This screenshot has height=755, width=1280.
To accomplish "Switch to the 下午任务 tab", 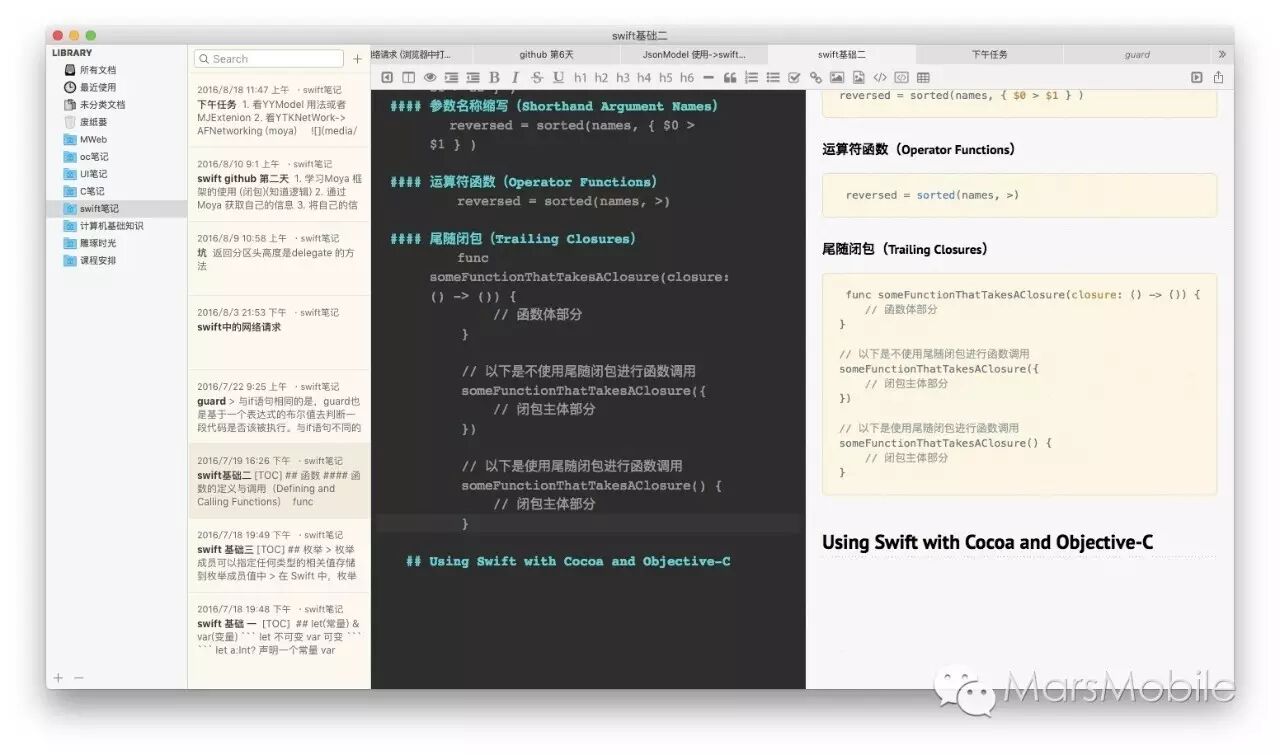I will 989,54.
